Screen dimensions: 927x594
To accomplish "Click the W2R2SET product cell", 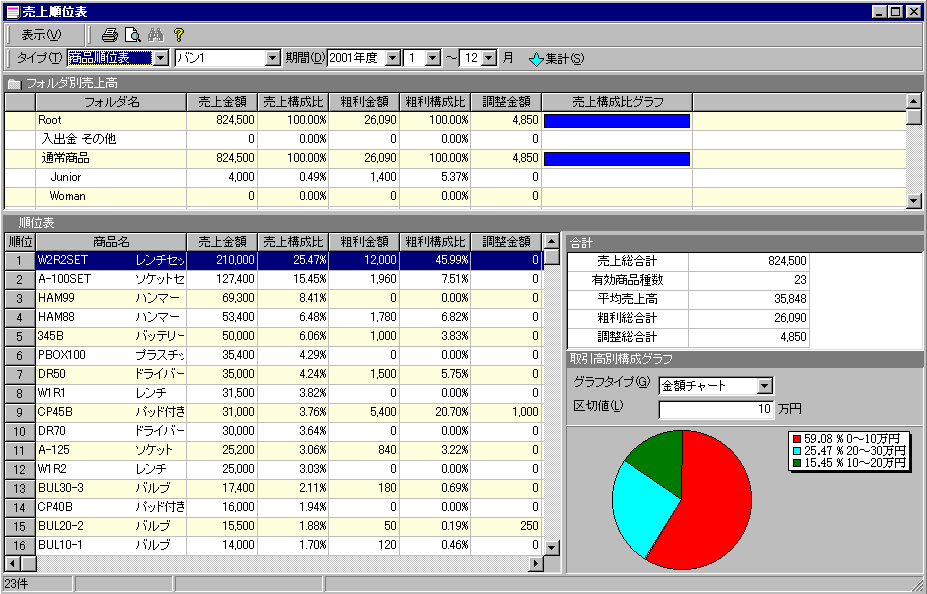I will pos(111,261).
